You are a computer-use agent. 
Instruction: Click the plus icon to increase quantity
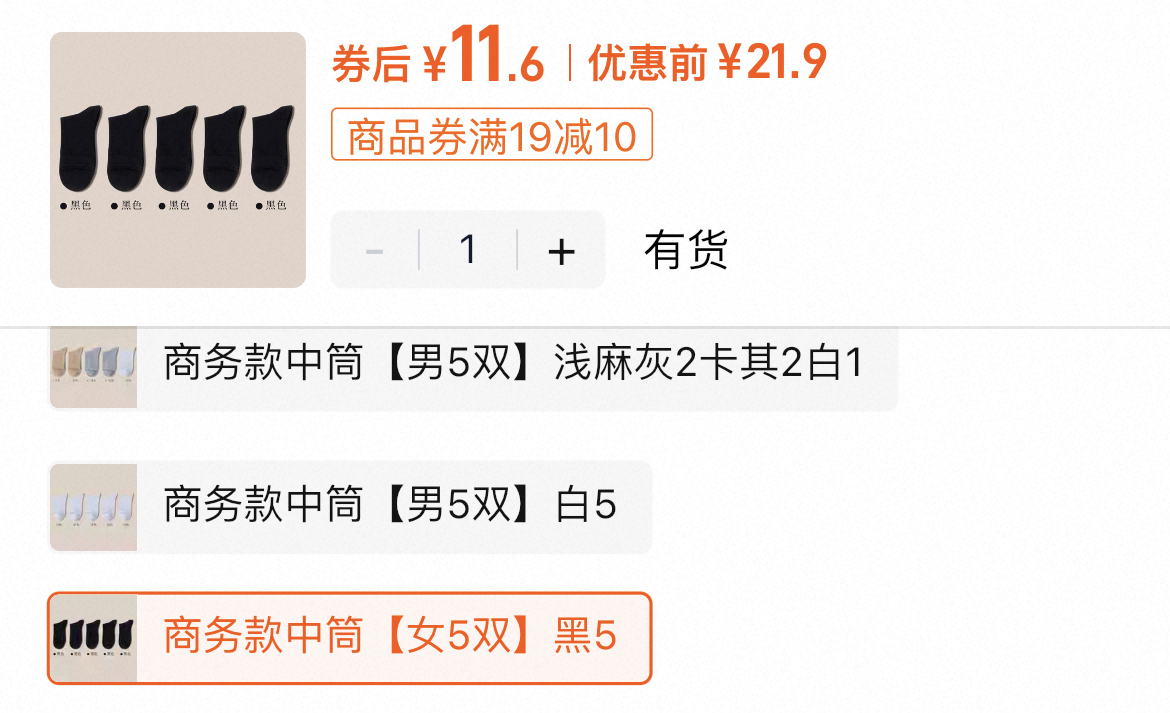pyautogui.click(x=561, y=251)
